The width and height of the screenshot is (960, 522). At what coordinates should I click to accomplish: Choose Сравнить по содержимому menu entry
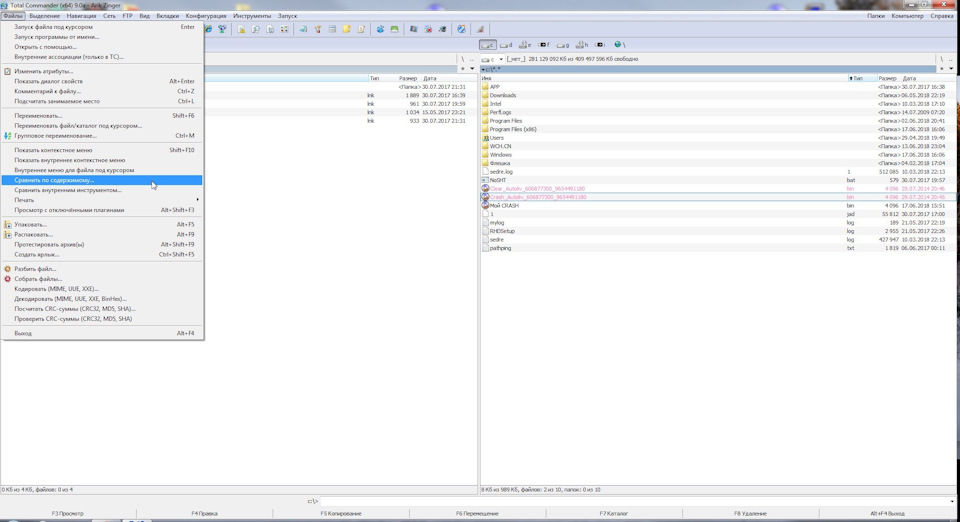102,180
